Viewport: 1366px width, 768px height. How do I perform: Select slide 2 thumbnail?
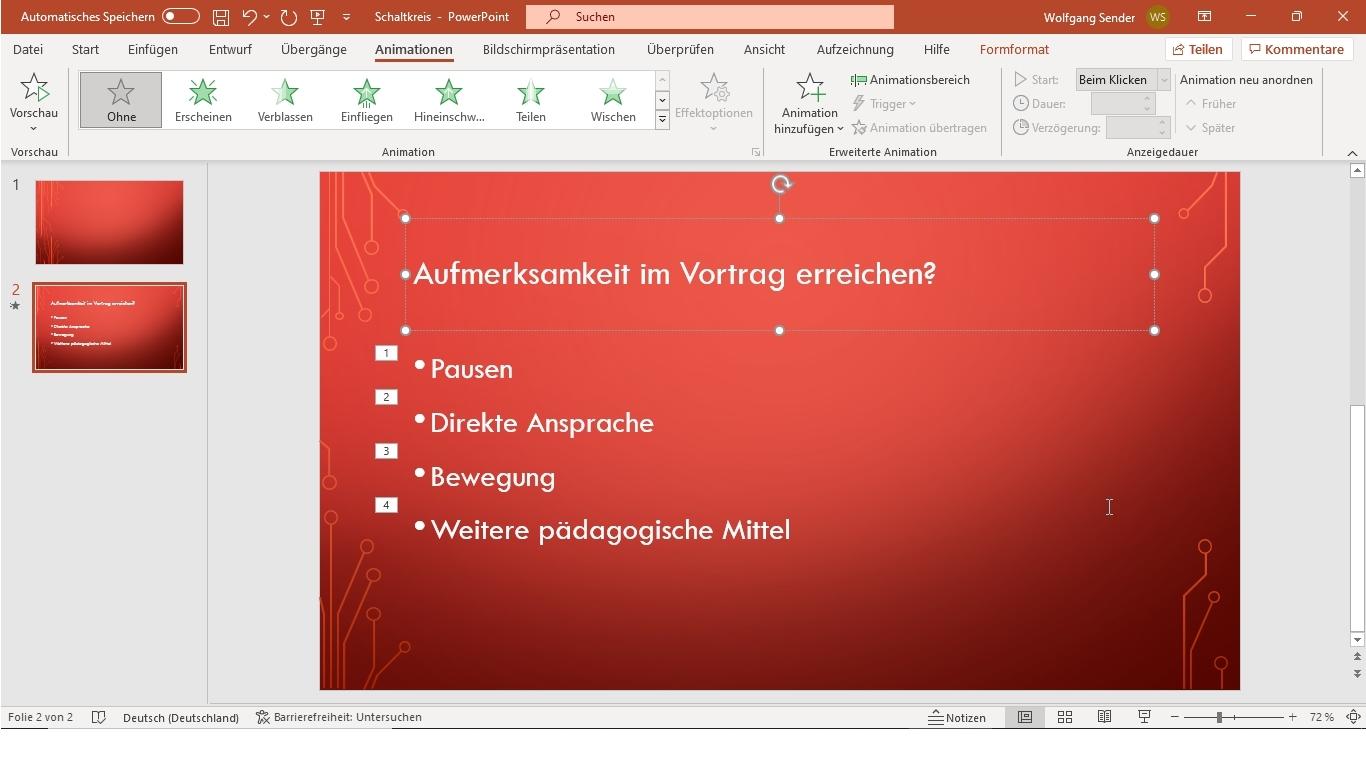109,328
